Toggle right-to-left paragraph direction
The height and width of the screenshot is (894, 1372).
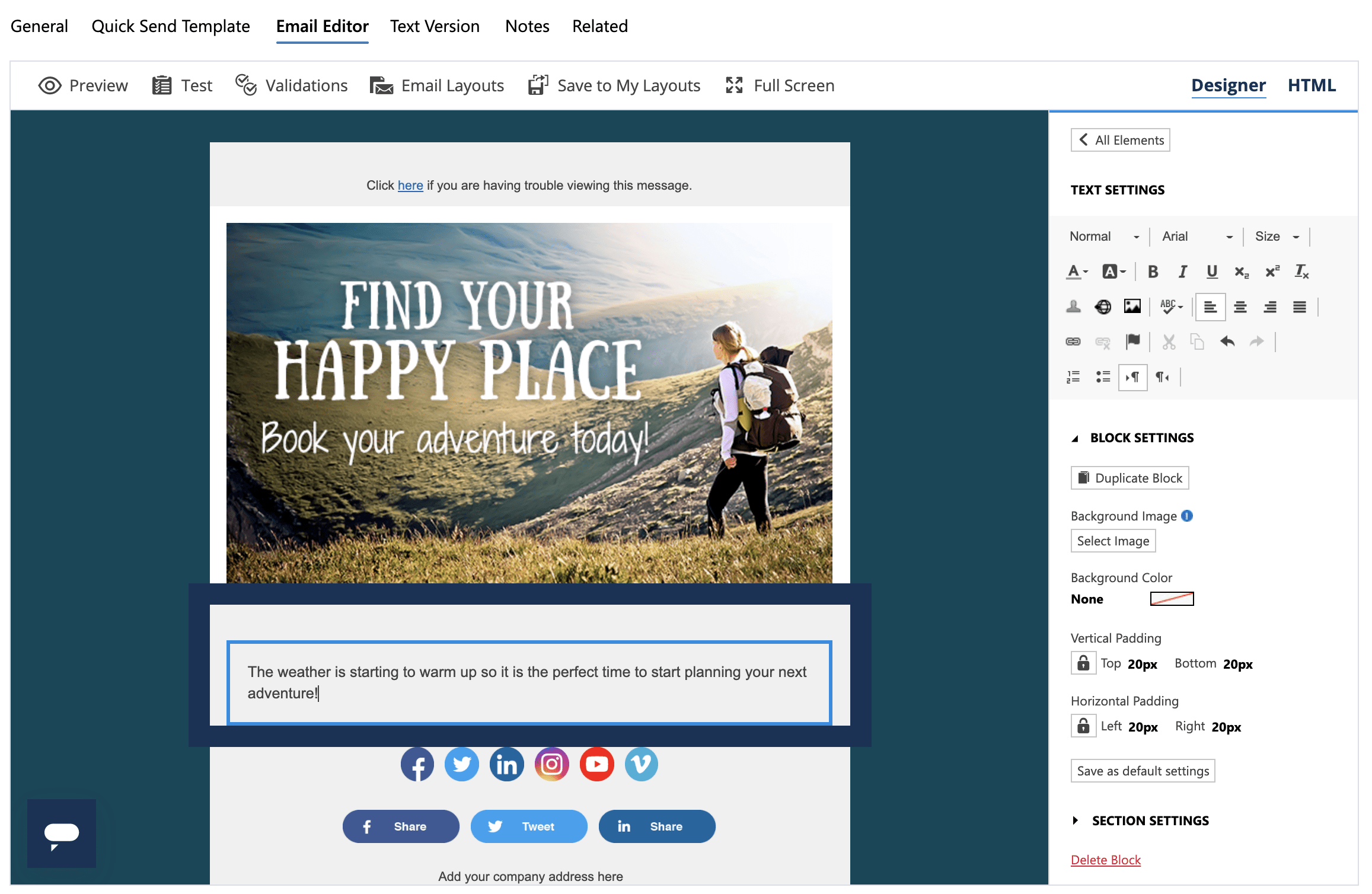coord(1162,378)
